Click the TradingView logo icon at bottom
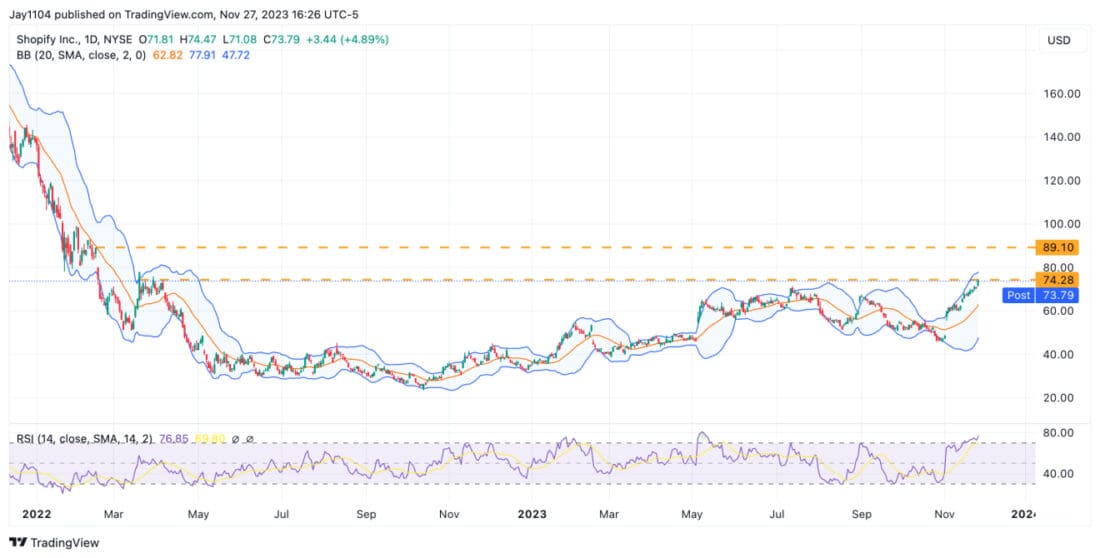1100x558 pixels. (x=20, y=544)
